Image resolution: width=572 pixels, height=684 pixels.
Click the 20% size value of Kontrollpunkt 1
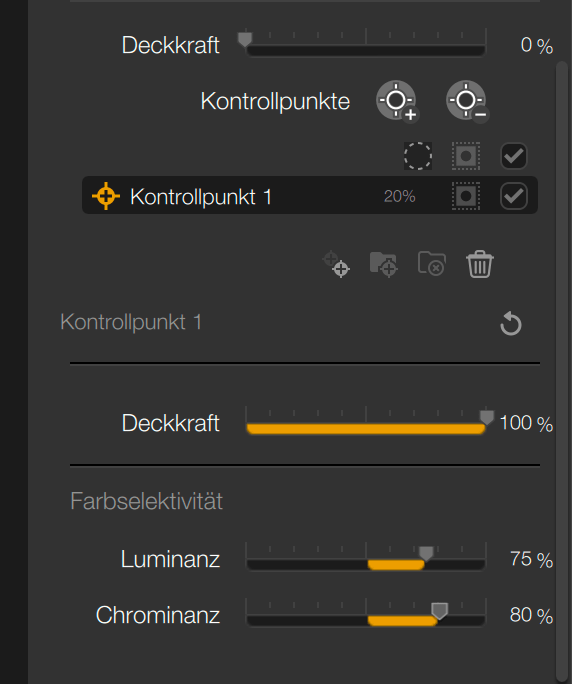(x=399, y=196)
